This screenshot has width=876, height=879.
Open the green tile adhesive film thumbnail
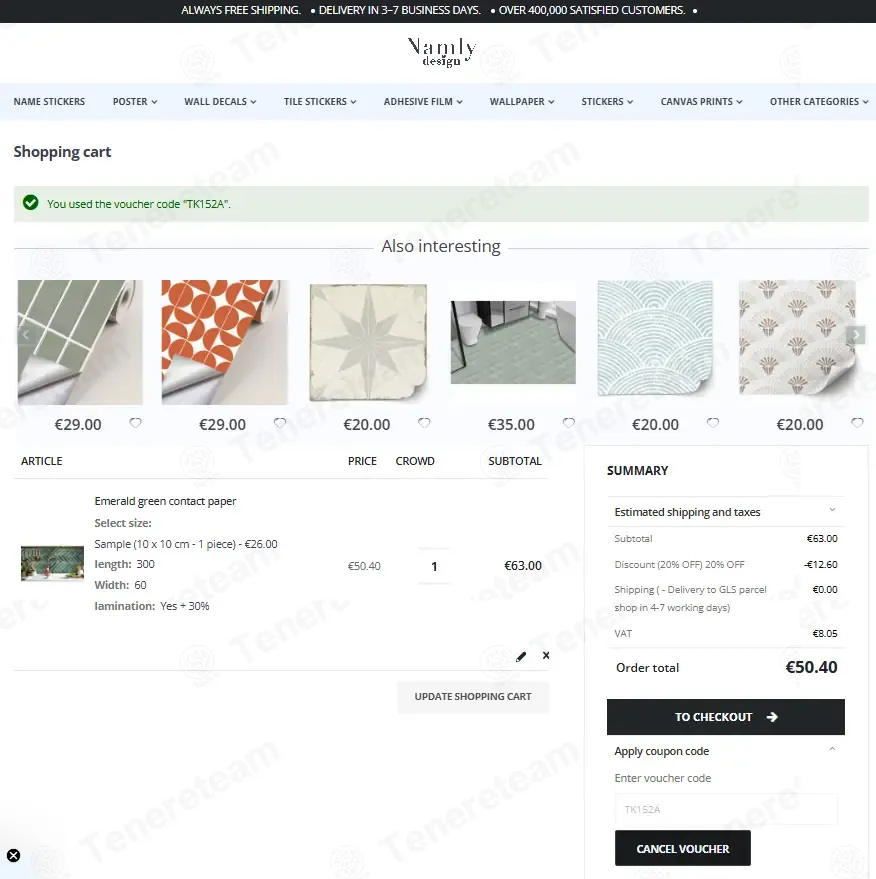pos(80,342)
